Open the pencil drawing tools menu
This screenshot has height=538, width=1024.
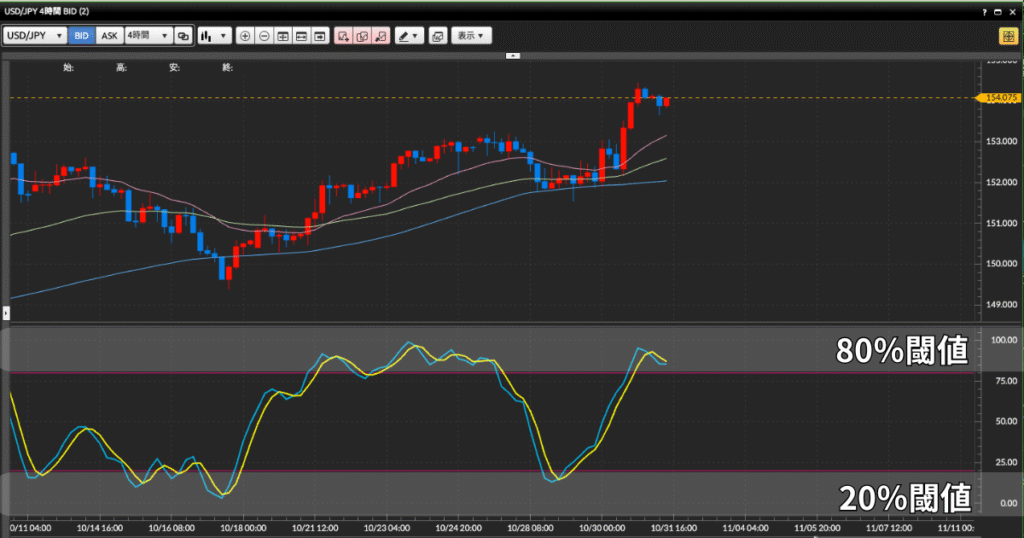click(x=408, y=36)
